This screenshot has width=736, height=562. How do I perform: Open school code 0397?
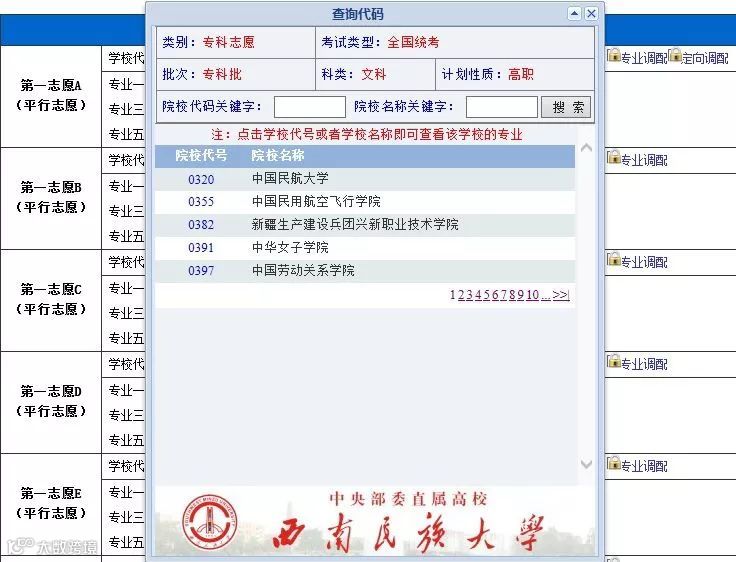coord(201,271)
